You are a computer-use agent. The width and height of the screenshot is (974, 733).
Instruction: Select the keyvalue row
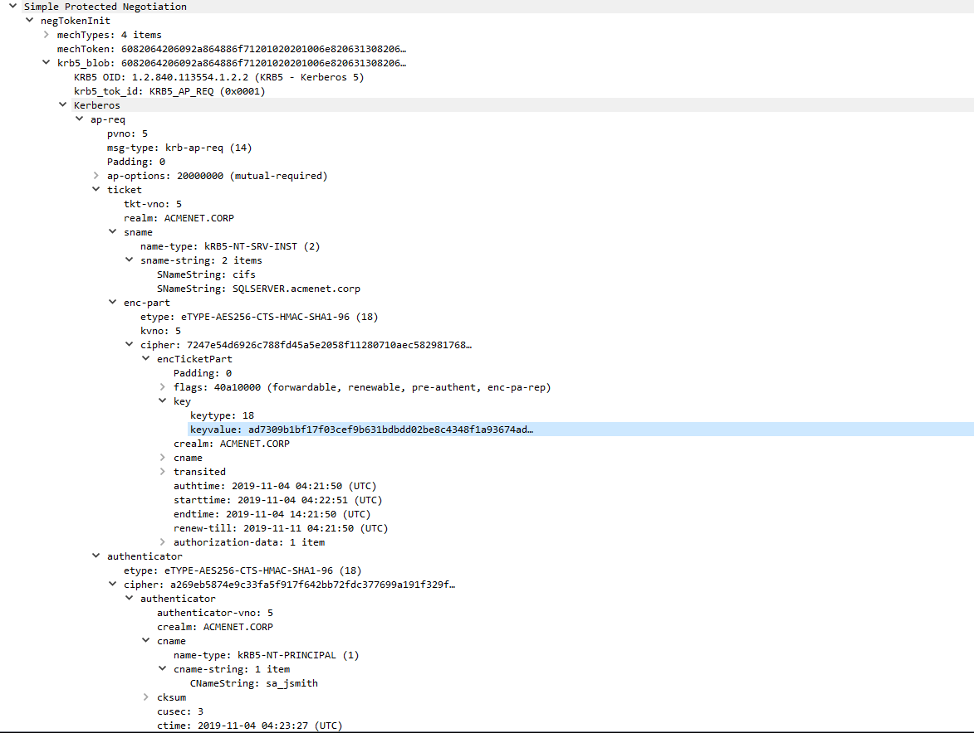tap(360, 429)
